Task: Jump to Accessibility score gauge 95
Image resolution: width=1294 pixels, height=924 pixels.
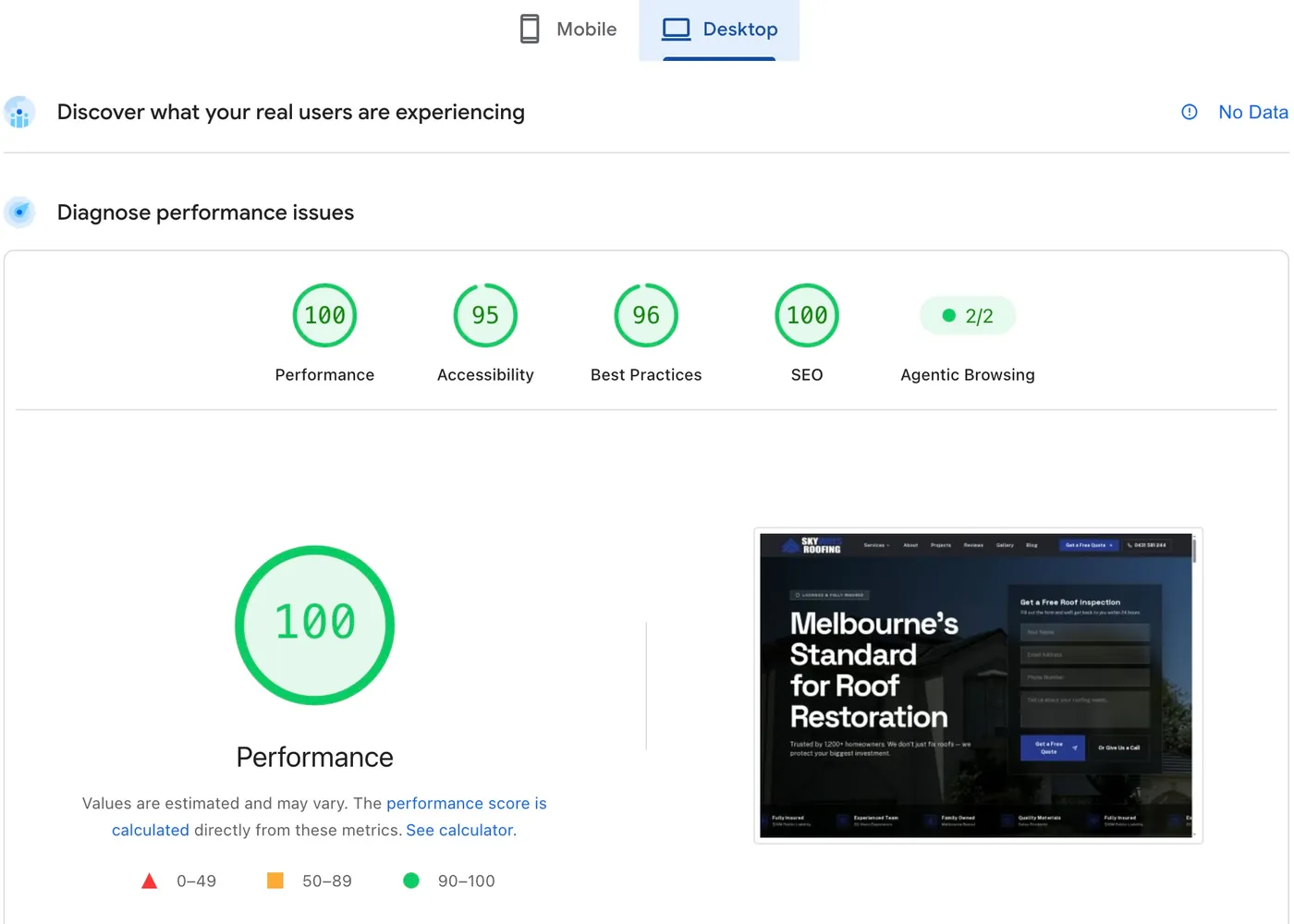Action: 485,315
